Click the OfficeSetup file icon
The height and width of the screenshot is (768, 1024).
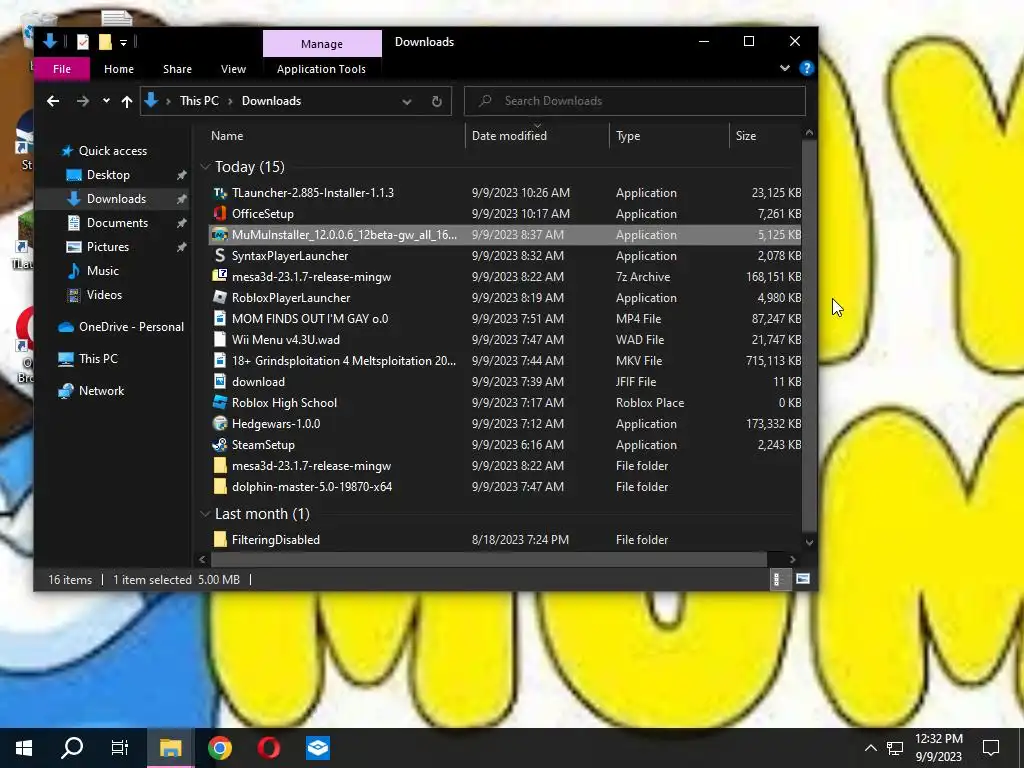click(220, 214)
